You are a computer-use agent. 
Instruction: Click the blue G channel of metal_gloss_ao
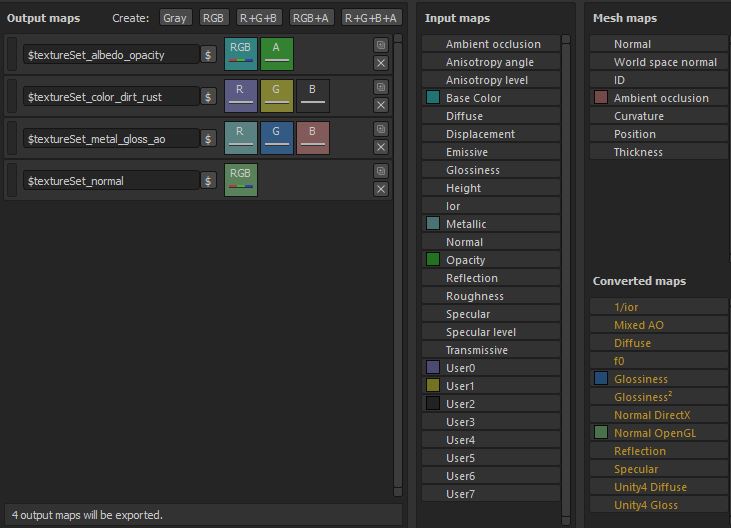pos(277,138)
